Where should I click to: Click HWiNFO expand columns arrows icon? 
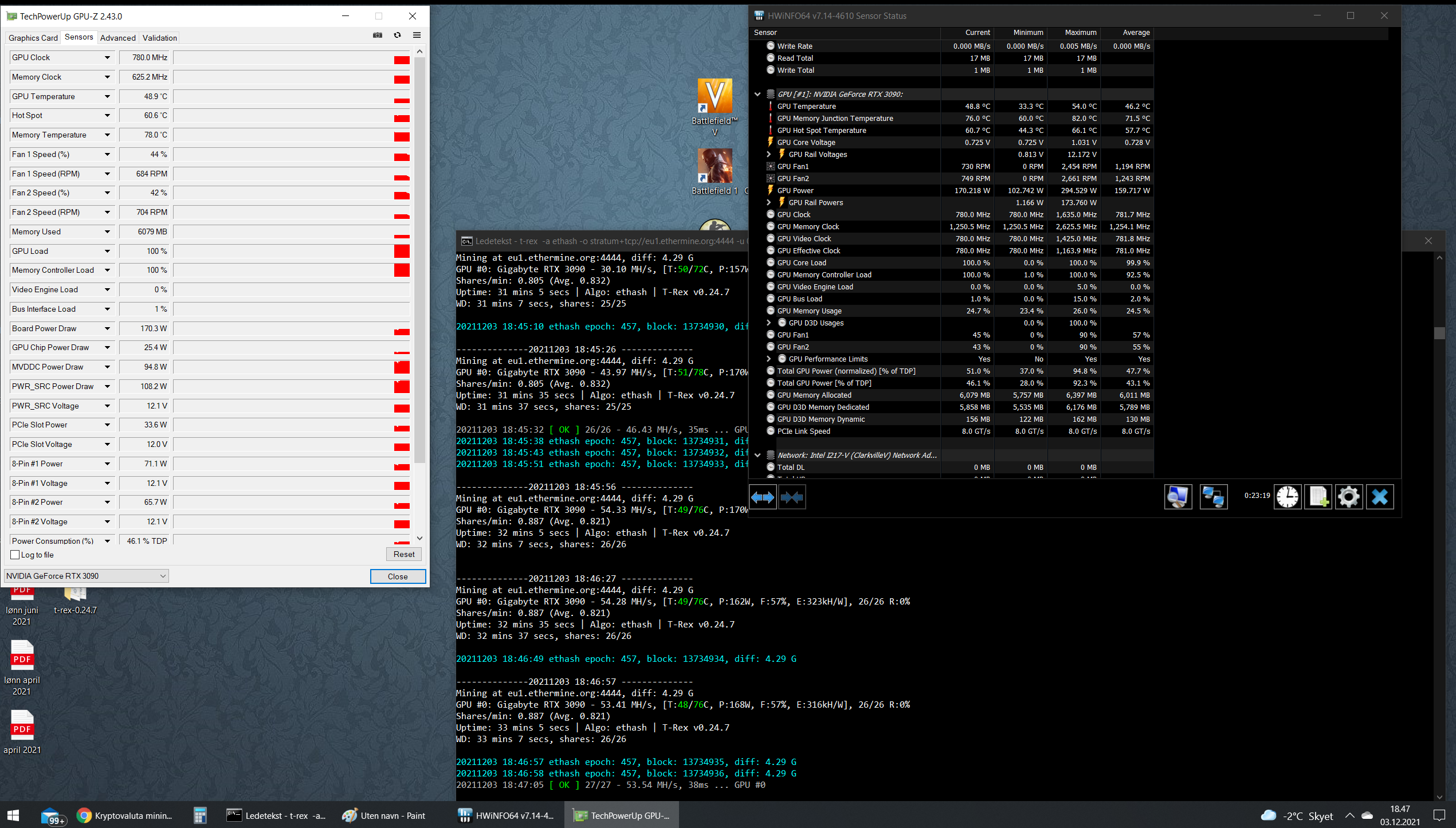(x=763, y=497)
